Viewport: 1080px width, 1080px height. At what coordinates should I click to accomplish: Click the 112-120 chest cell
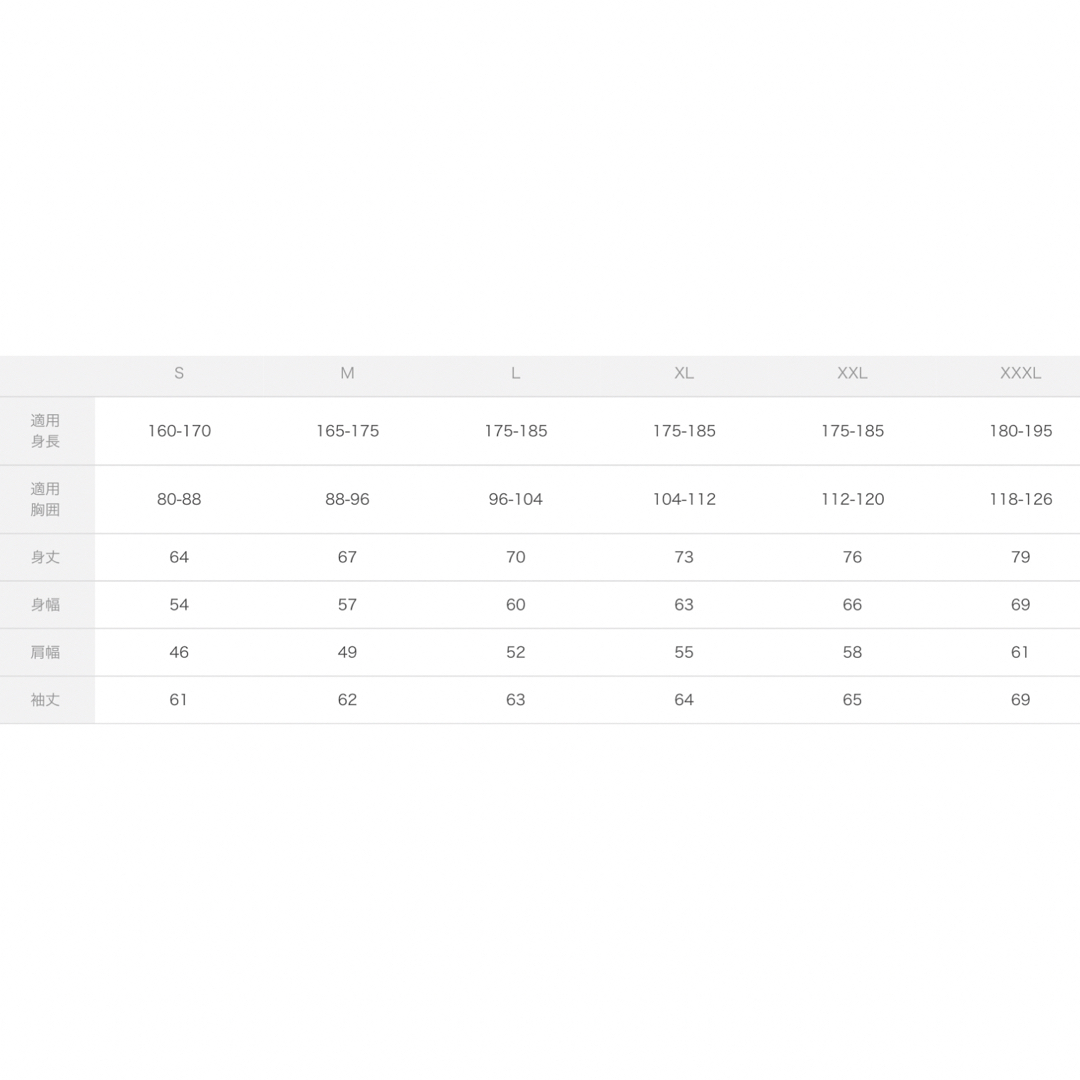point(852,499)
